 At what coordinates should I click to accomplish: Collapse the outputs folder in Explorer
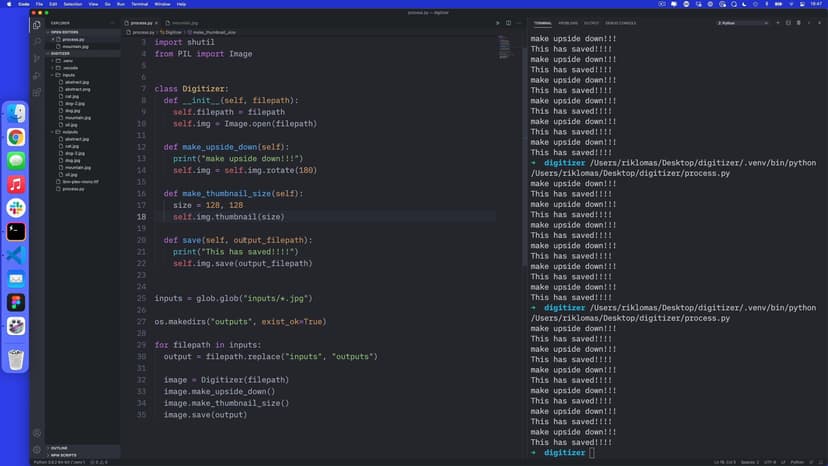pos(70,131)
